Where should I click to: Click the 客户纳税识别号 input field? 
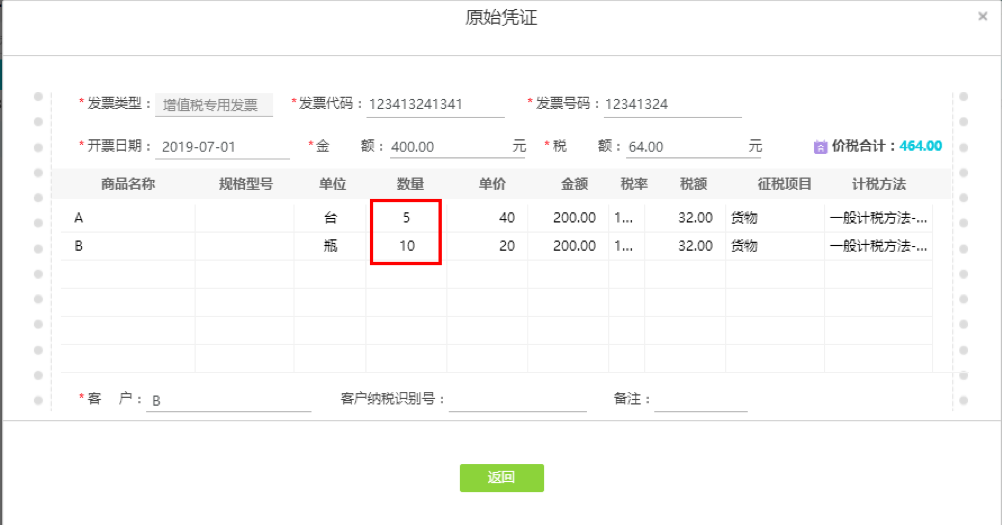point(518,400)
